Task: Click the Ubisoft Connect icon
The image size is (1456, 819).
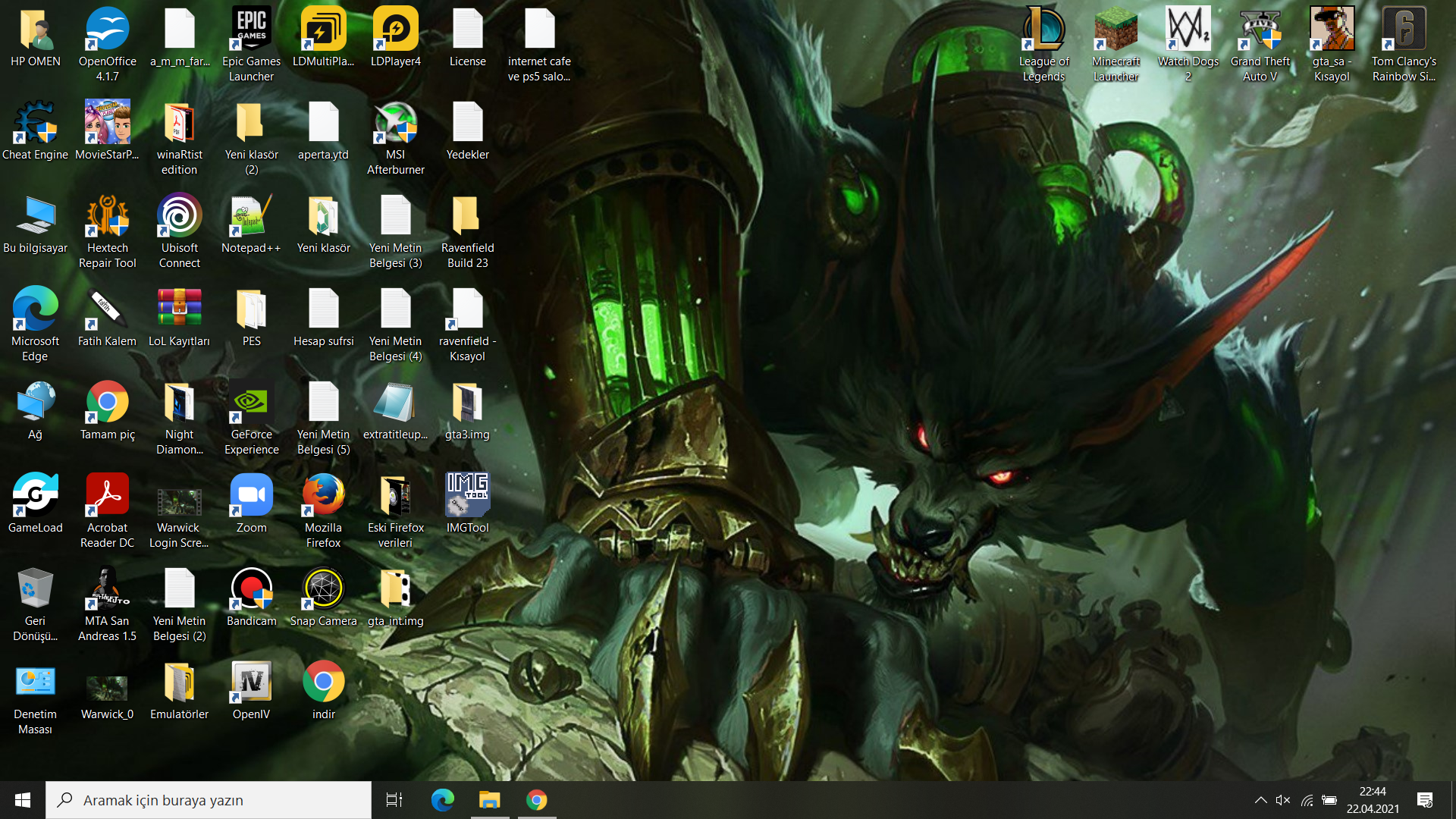Action: pyautogui.click(x=179, y=217)
